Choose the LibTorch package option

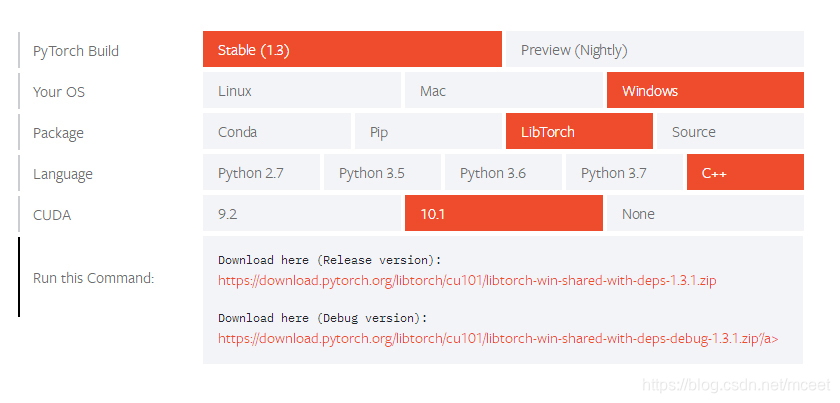tap(579, 131)
